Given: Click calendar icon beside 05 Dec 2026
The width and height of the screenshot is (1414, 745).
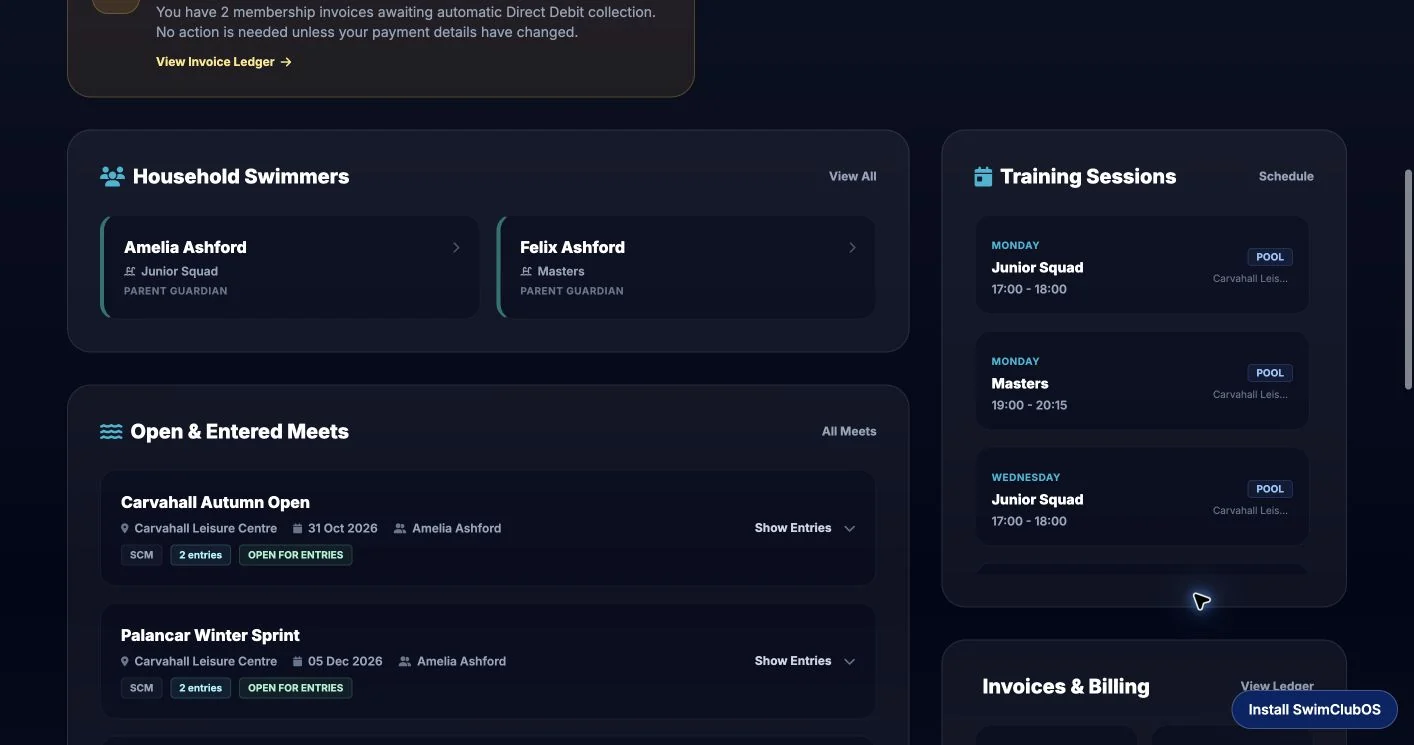Looking at the screenshot, I should pyautogui.click(x=297, y=661).
